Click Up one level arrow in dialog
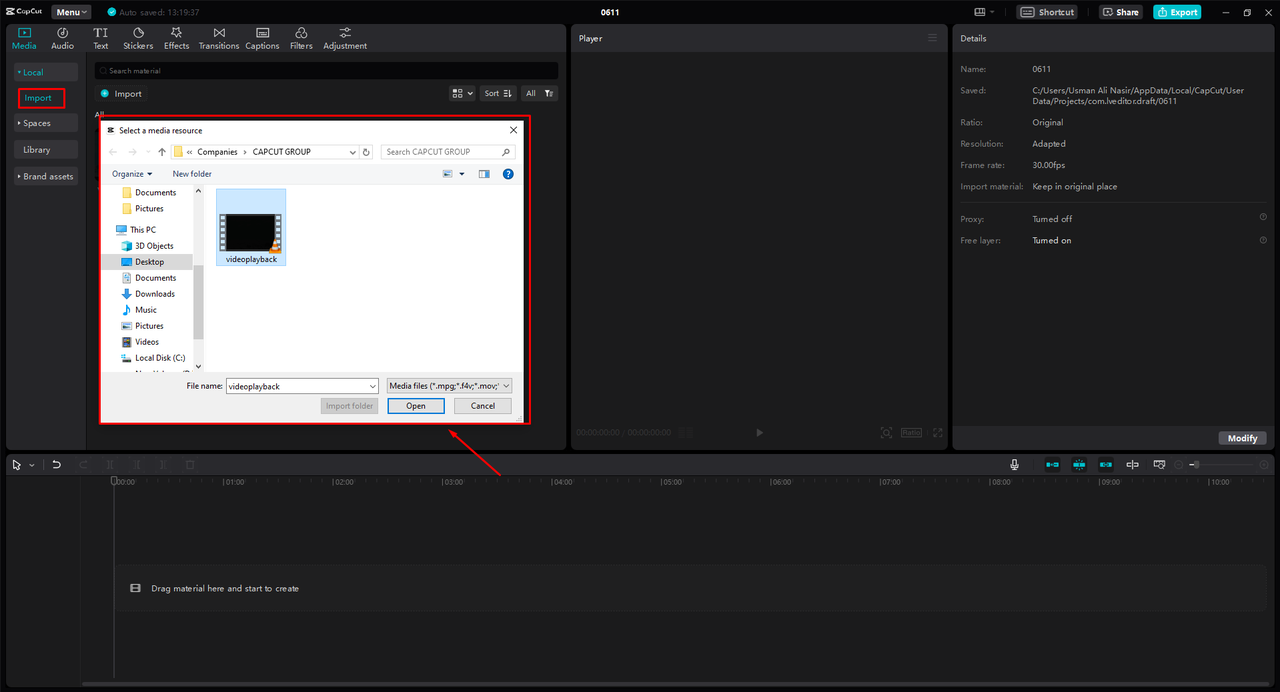The width and height of the screenshot is (1280, 692). tap(162, 152)
